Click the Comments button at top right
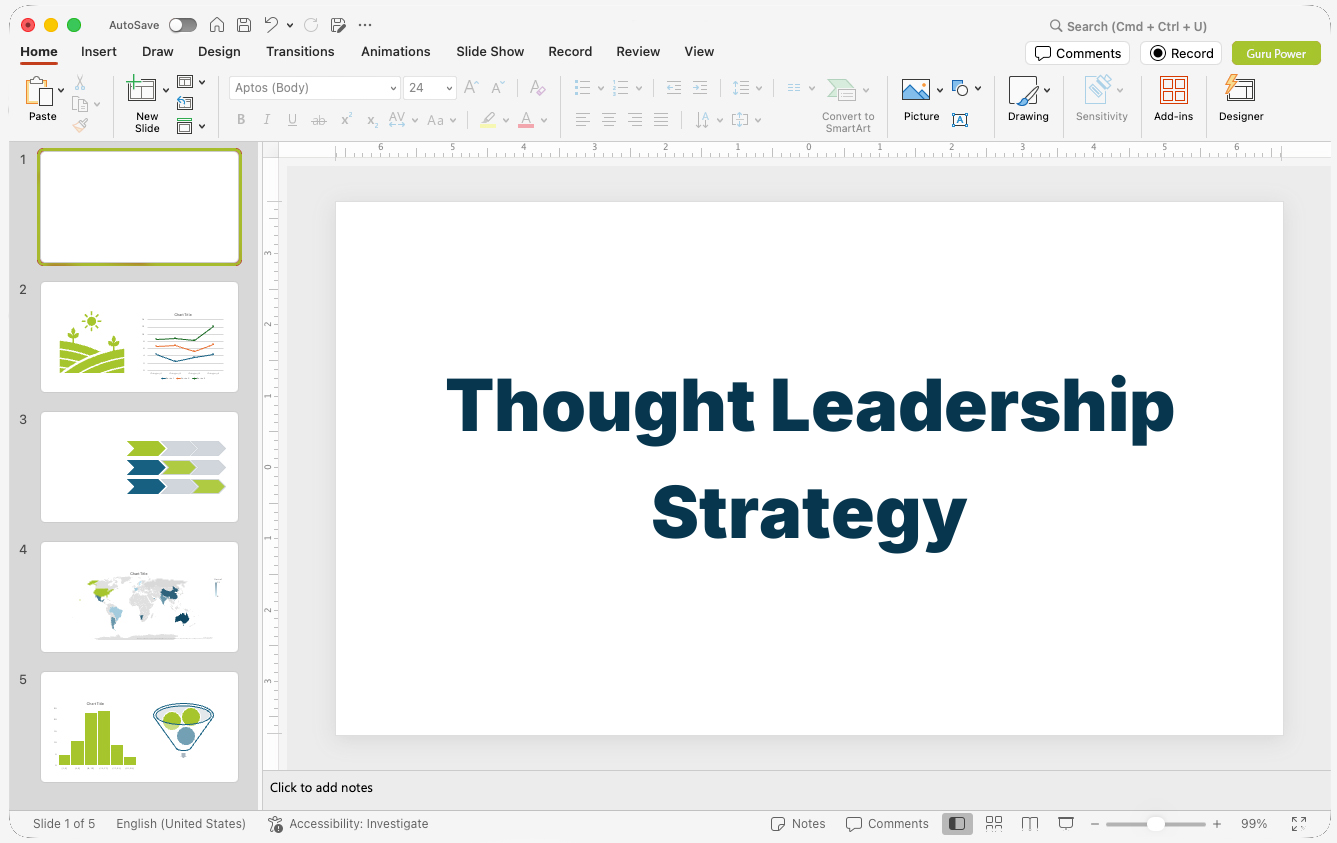The image size is (1337, 843). click(1077, 53)
